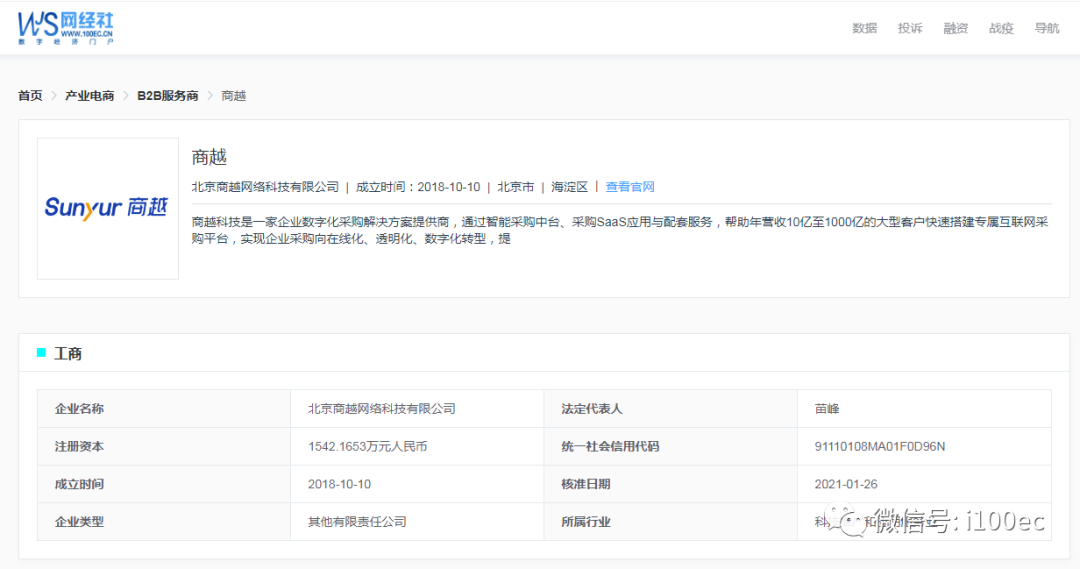The width and height of the screenshot is (1080, 569).
Task: Go to 首页 breadcrumb
Action: [30, 96]
